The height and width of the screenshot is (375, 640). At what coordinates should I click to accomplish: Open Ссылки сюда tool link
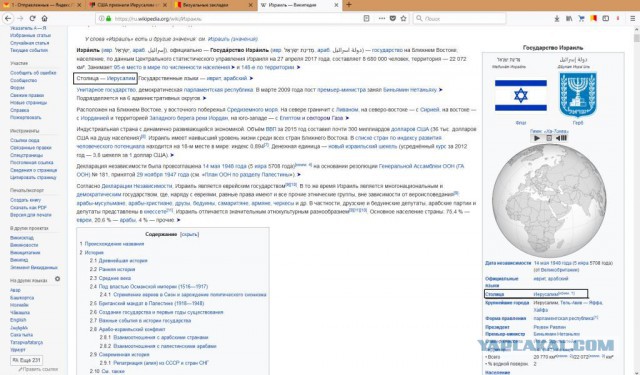click(x=24, y=140)
